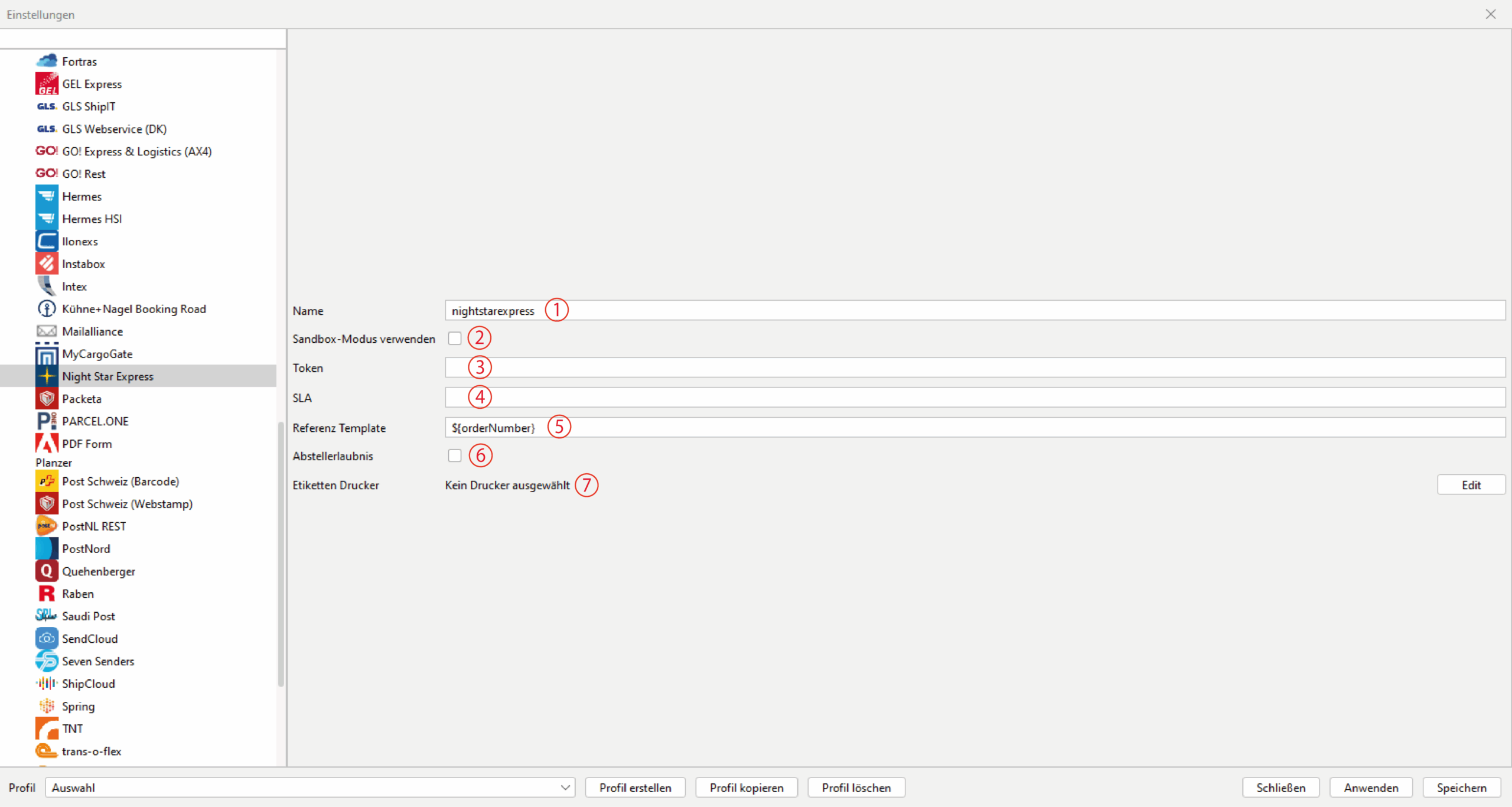
Task: Toggle the Abstellerlaubnis checkbox
Action: click(x=454, y=455)
